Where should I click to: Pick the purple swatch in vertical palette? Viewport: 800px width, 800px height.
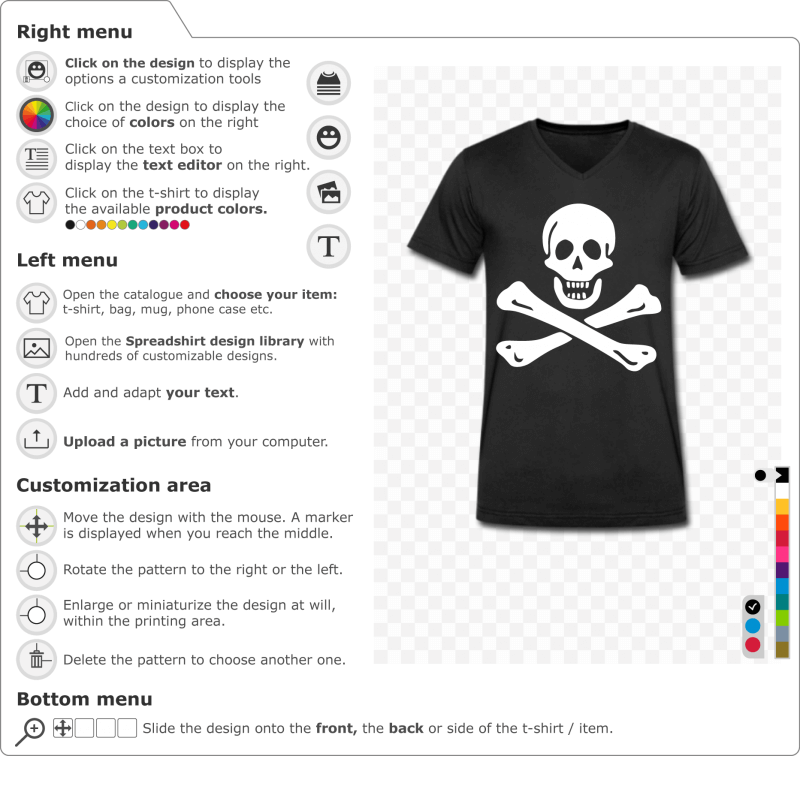pos(782,570)
